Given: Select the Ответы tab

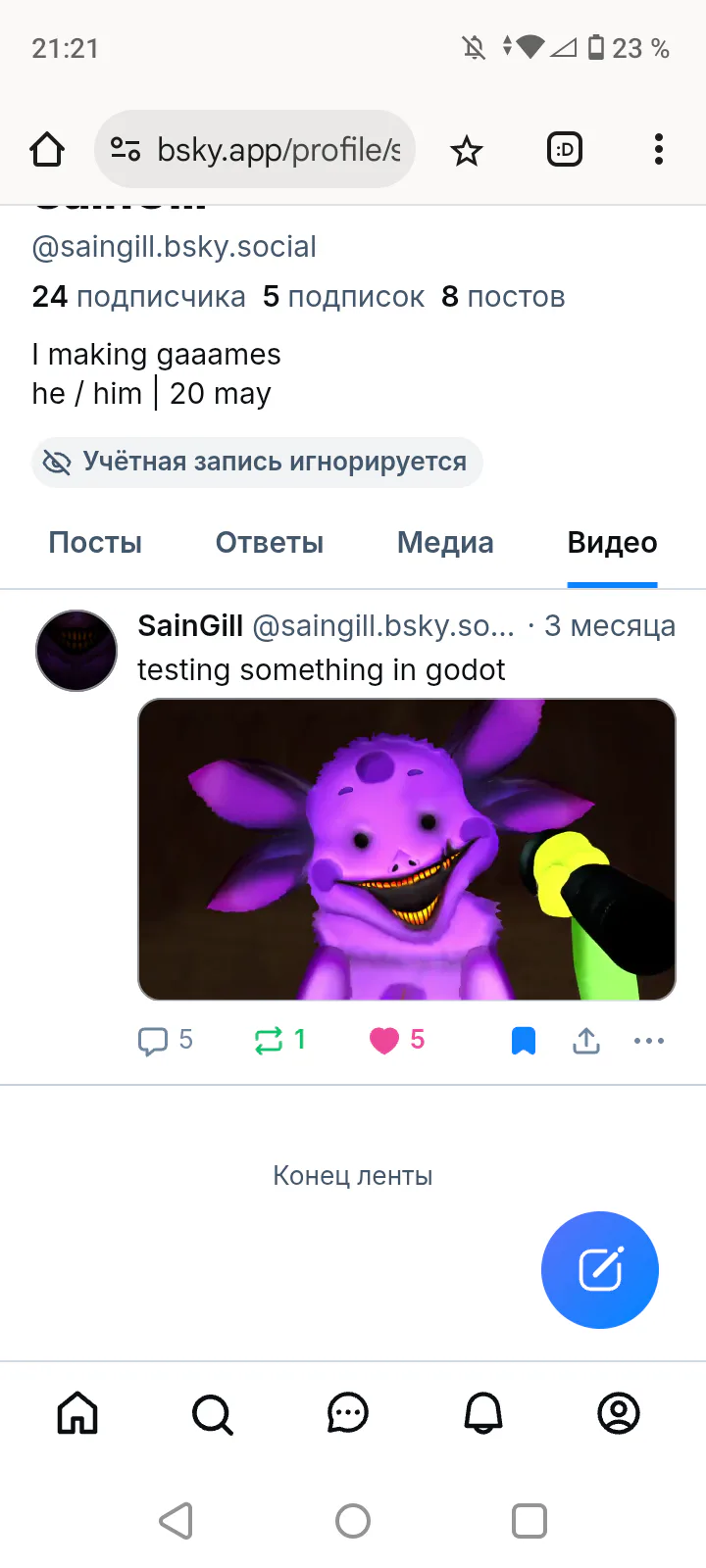Looking at the screenshot, I should pos(270,543).
